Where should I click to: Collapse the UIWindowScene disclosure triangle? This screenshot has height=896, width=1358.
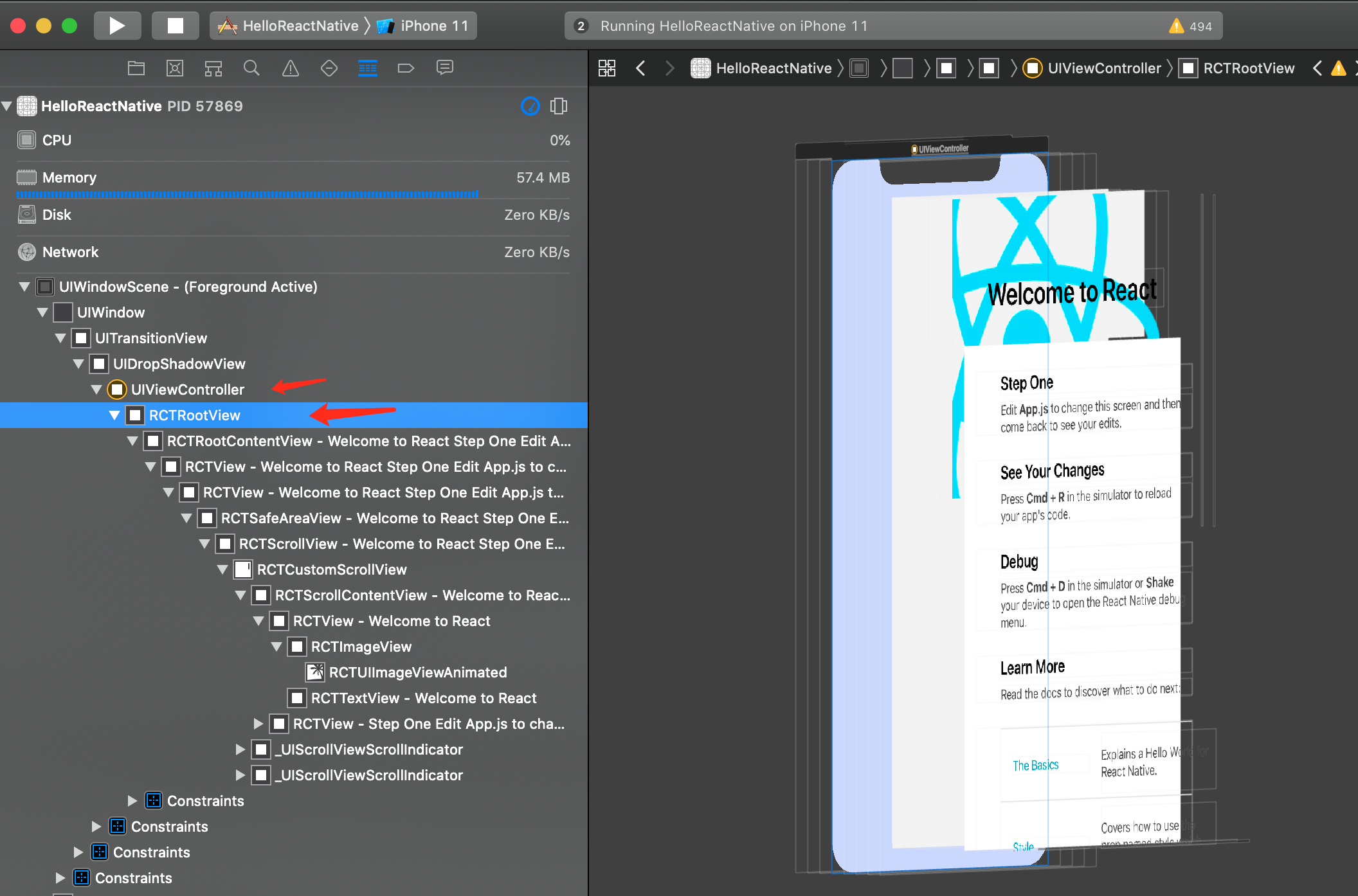[24, 287]
